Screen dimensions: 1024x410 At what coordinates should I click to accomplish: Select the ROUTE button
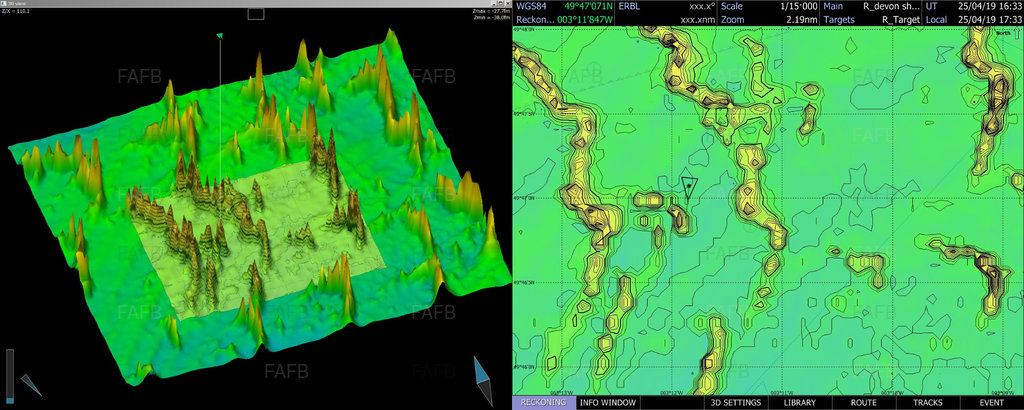click(x=863, y=402)
